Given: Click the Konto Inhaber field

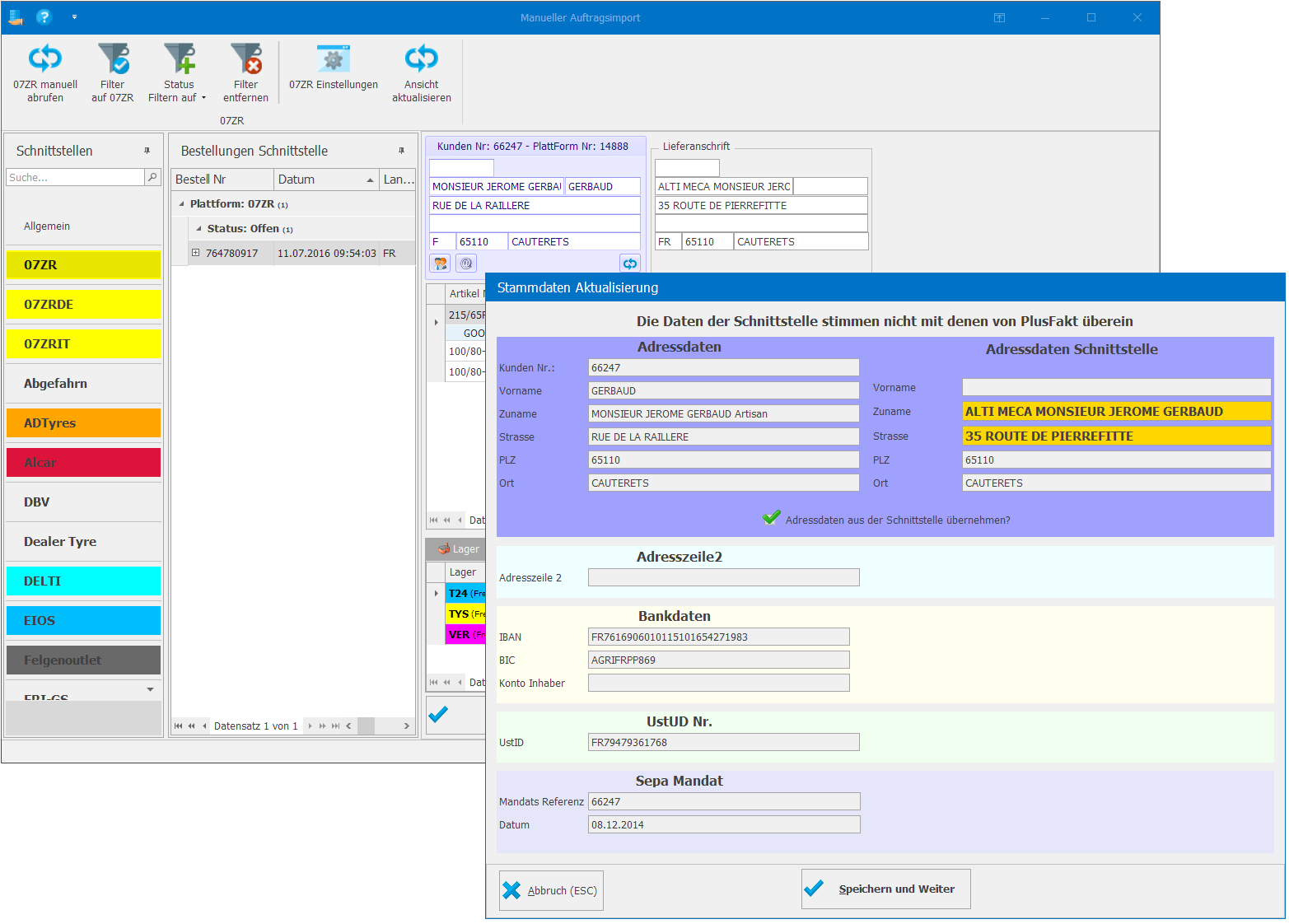Looking at the screenshot, I should (x=718, y=683).
